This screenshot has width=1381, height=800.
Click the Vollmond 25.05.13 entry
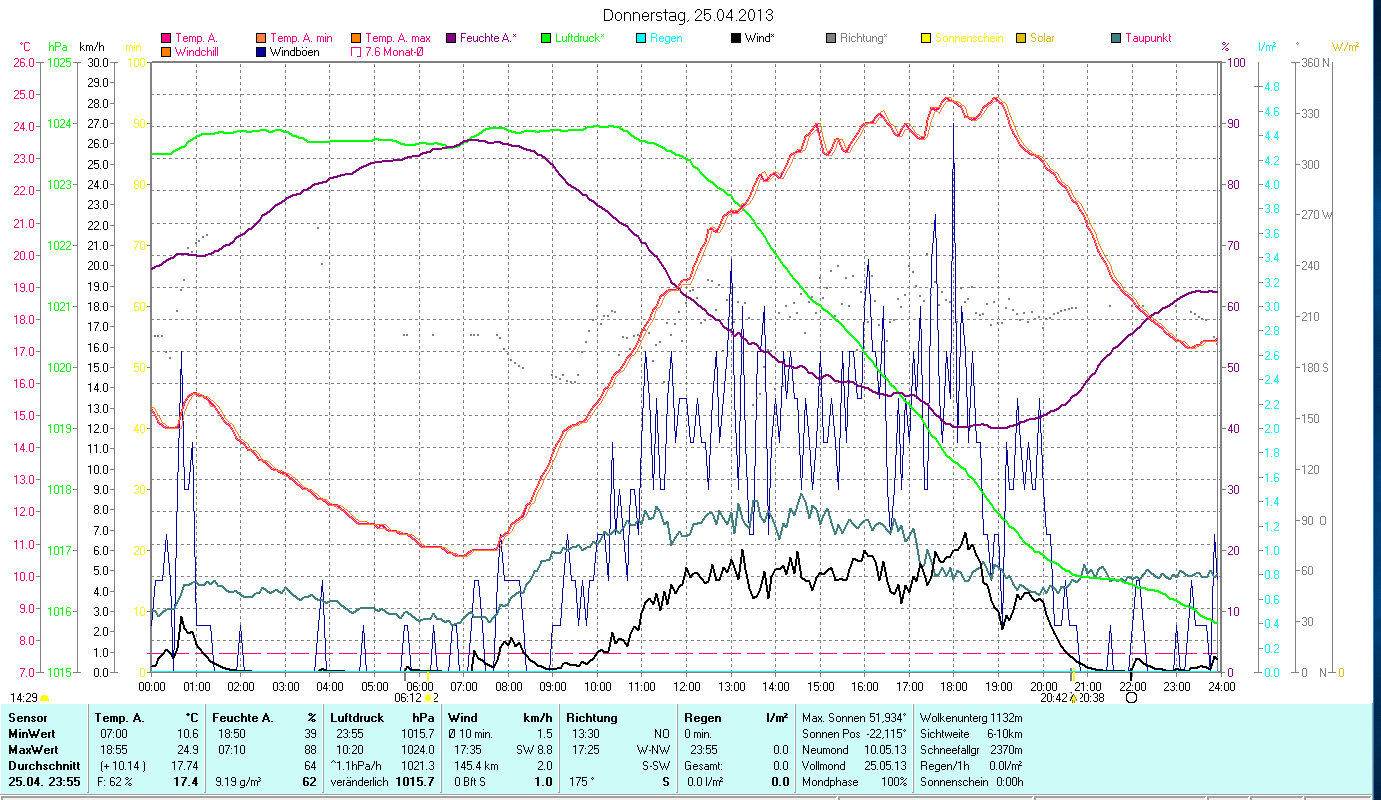tap(855, 765)
